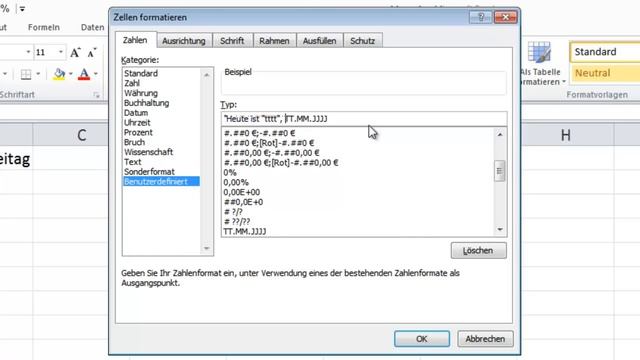Click the font size box showing 11
This screenshot has height=360, width=640.
(x=45, y=52)
